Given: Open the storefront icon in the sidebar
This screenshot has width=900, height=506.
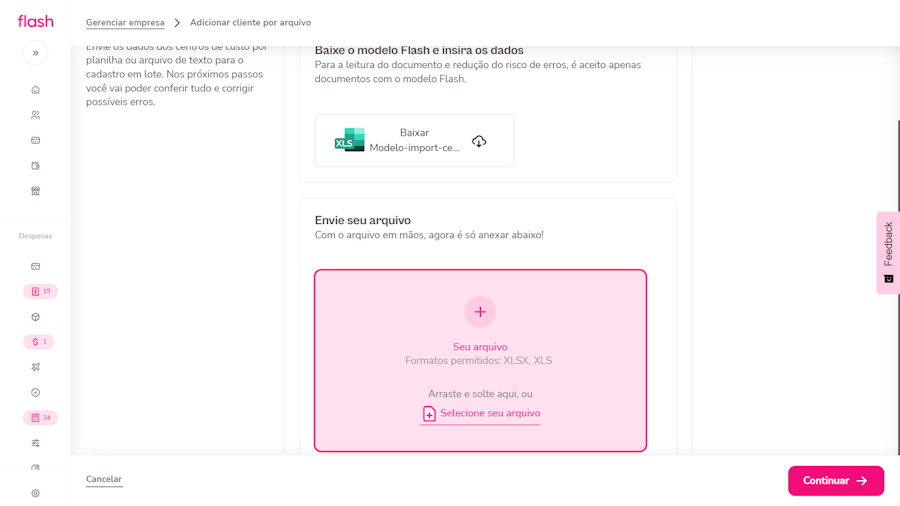Looking at the screenshot, I should tap(35, 191).
